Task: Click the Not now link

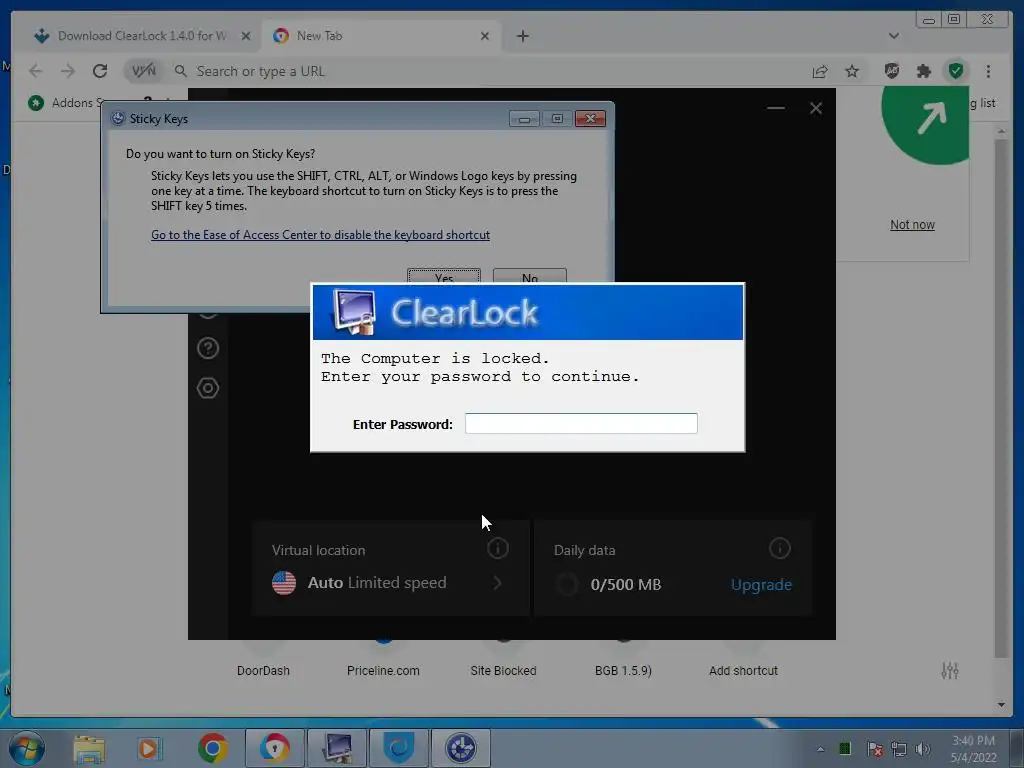Action: click(x=912, y=225)
